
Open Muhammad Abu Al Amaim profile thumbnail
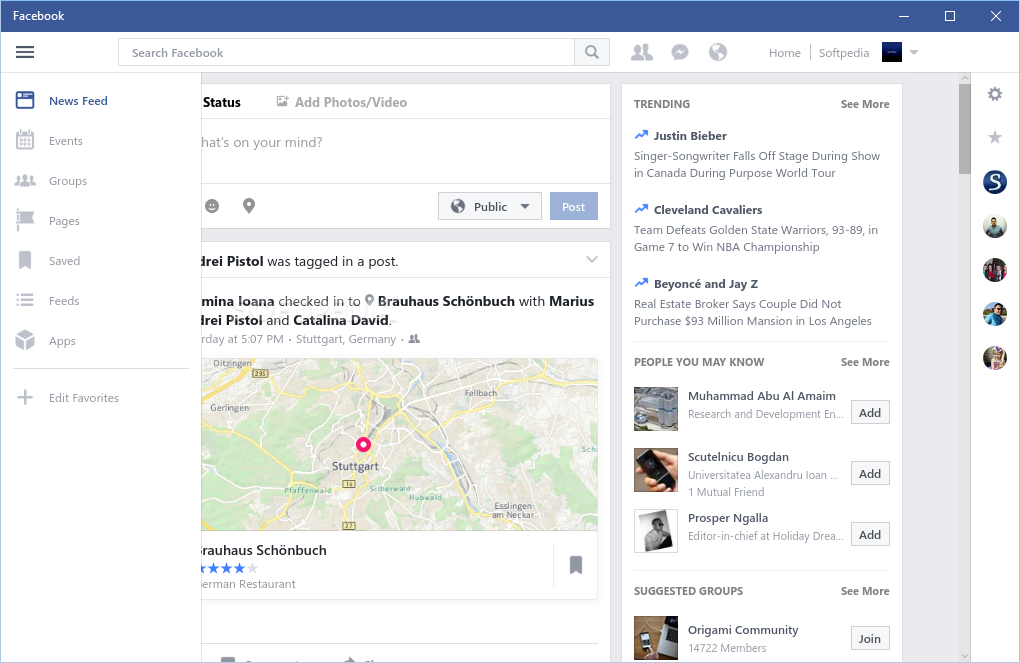click(656, 409)
